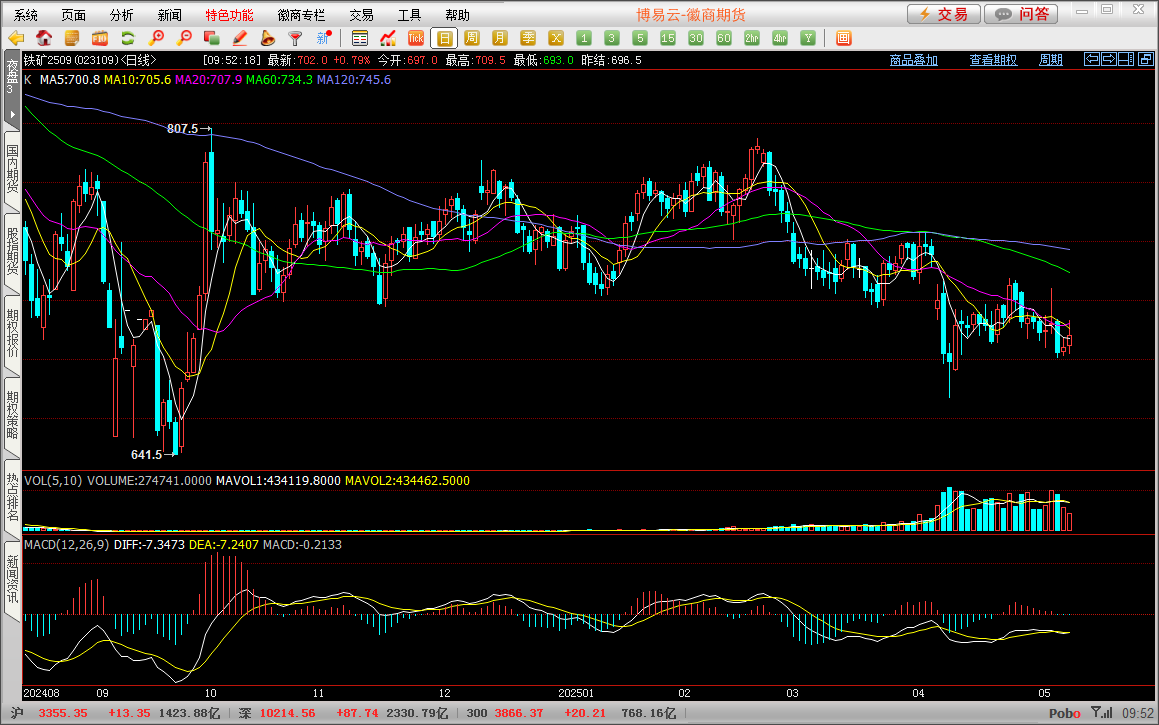The width and height of the screenshot is (1159, 725).
Task: Open the 周期 period dropdown link
Action: pos(1050,60)
